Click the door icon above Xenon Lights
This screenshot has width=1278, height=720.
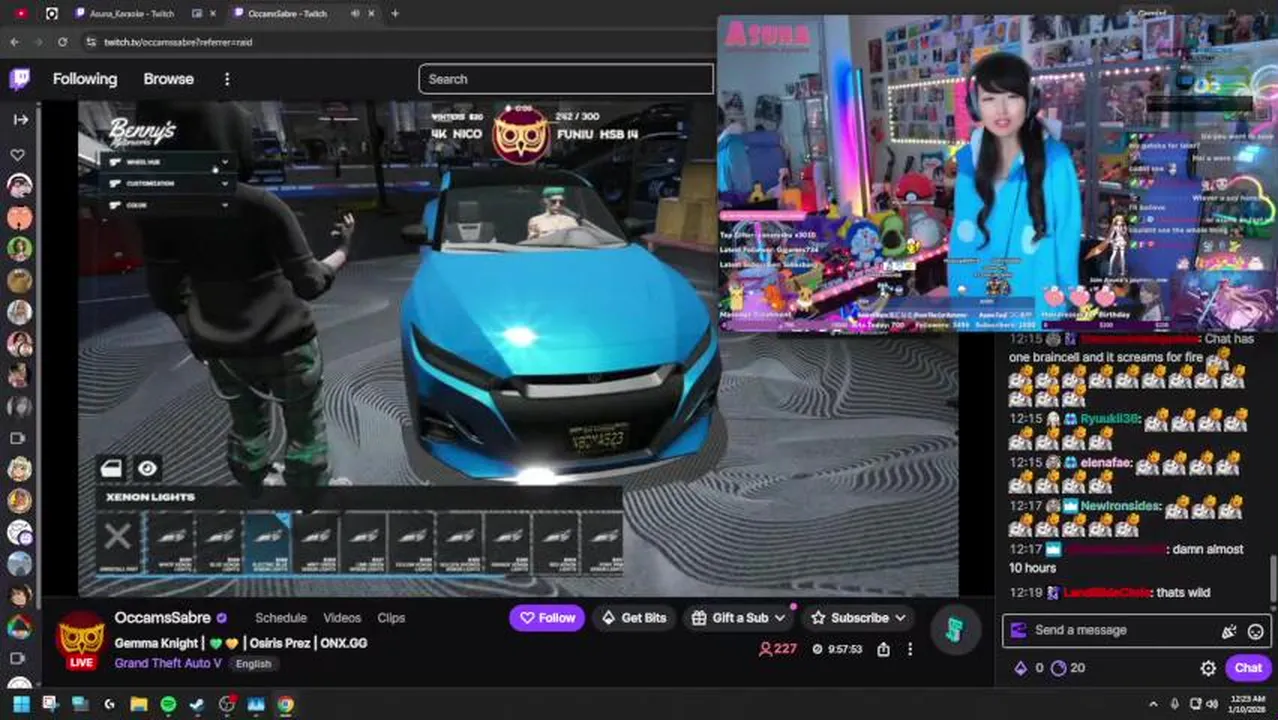pyautogui.click(x=112, y=468)
